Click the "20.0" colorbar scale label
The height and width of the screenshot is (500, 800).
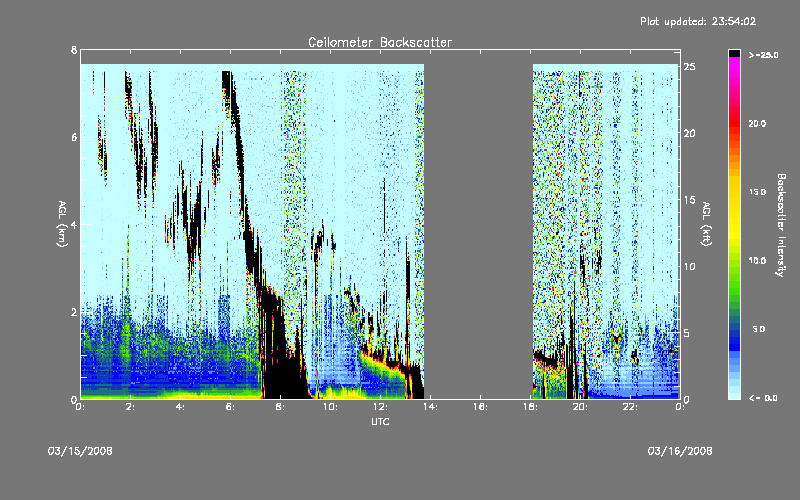point(757,123)
